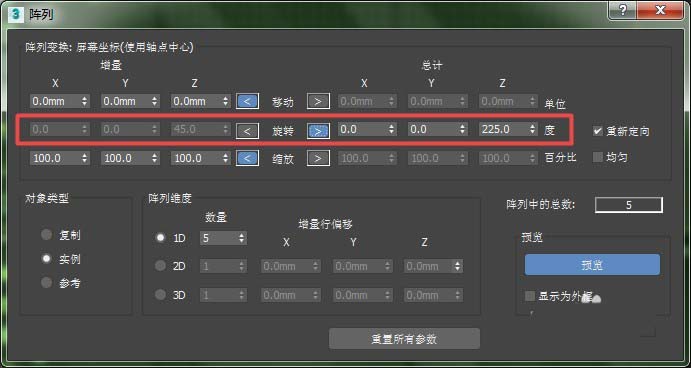
Task: Click the 阵列变换: 屏幕坐标 group heading
Action: point(110,47)
